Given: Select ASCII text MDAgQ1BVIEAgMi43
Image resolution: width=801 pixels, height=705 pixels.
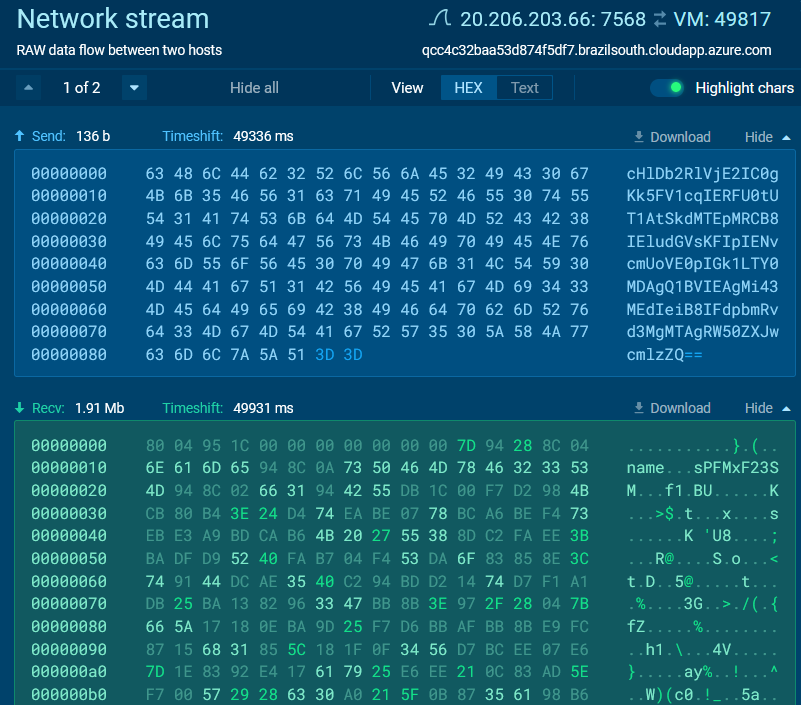Looking at the screenshot, I should [702, 287].
